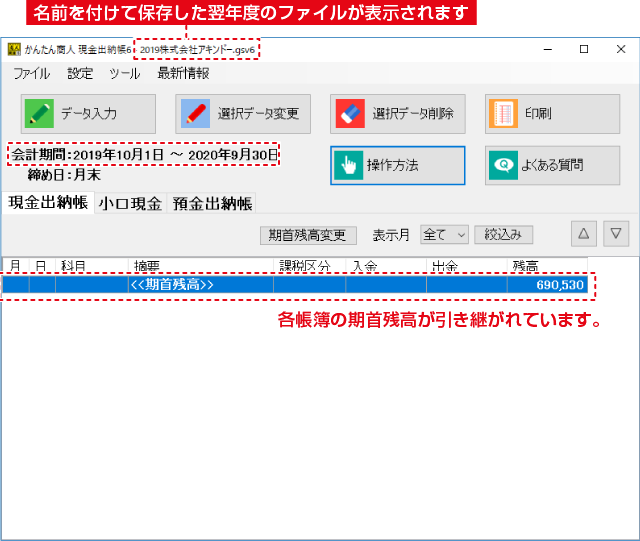Click the orange 印刷 print icon

(x=503, y=114)
